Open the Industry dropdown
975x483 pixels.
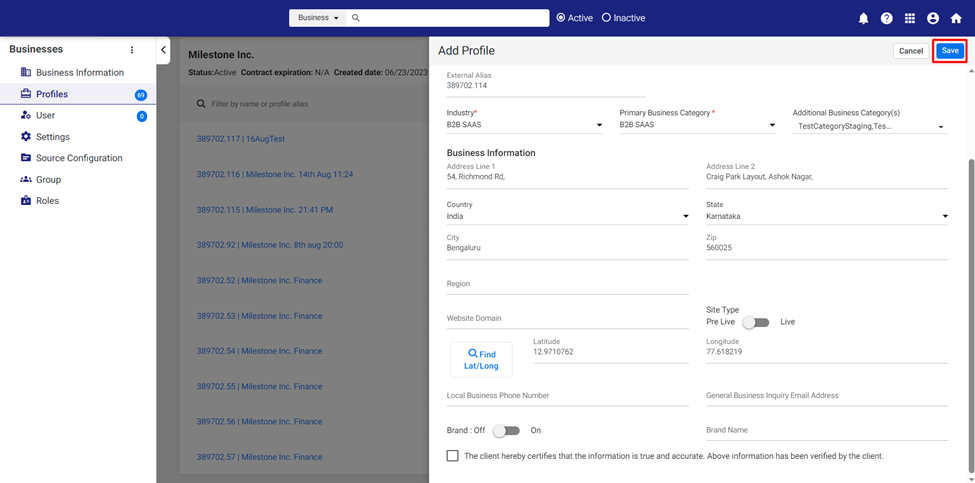pyautogui.click(x=524, y=125)
